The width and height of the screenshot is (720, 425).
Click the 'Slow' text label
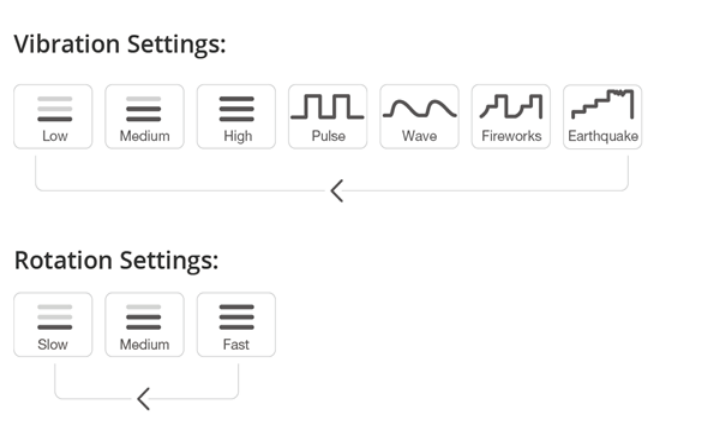point(53,345)
